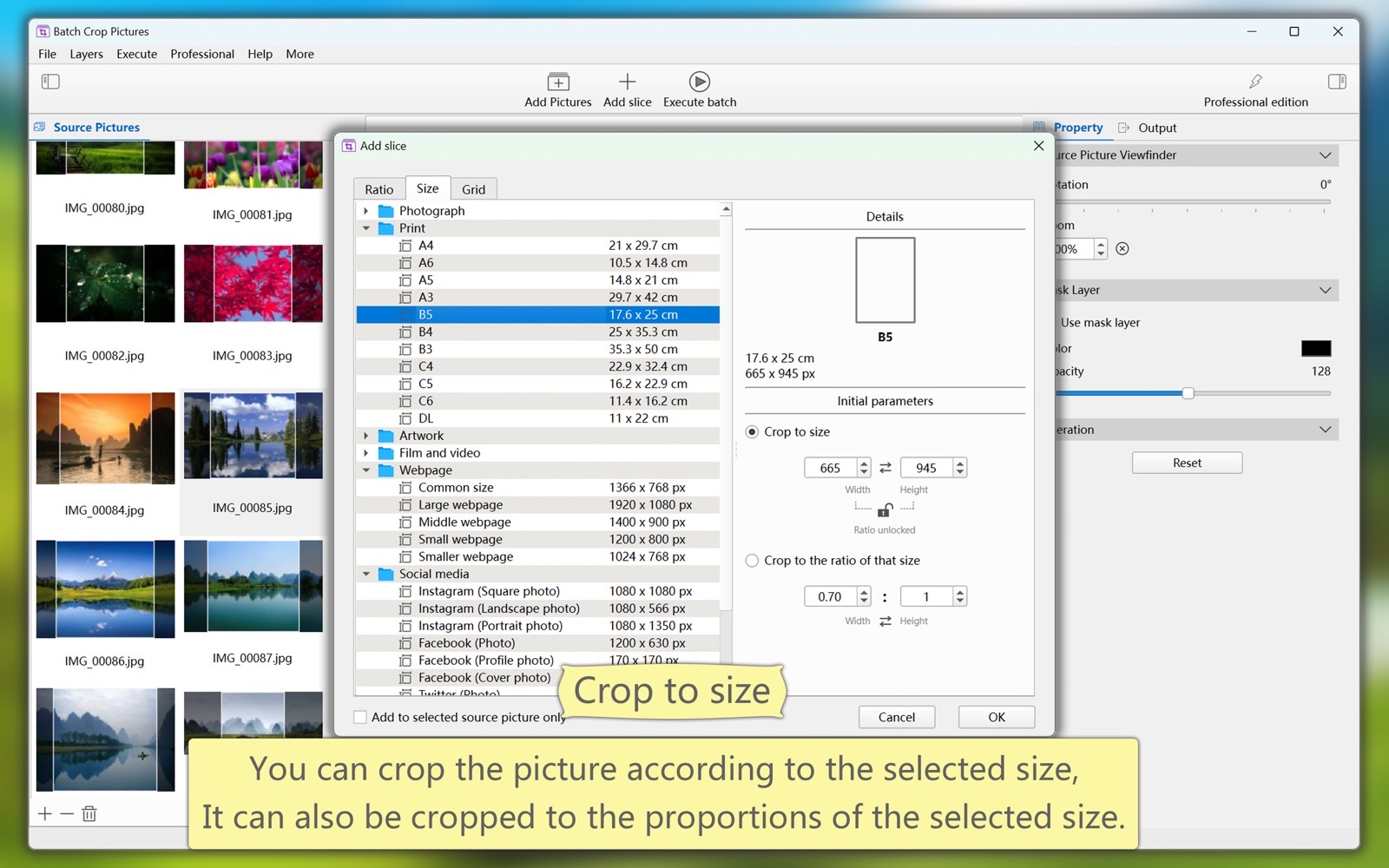Toggle the left sidebar panel icon
This screenshot has width=1389, height=868.
[50, 82]
